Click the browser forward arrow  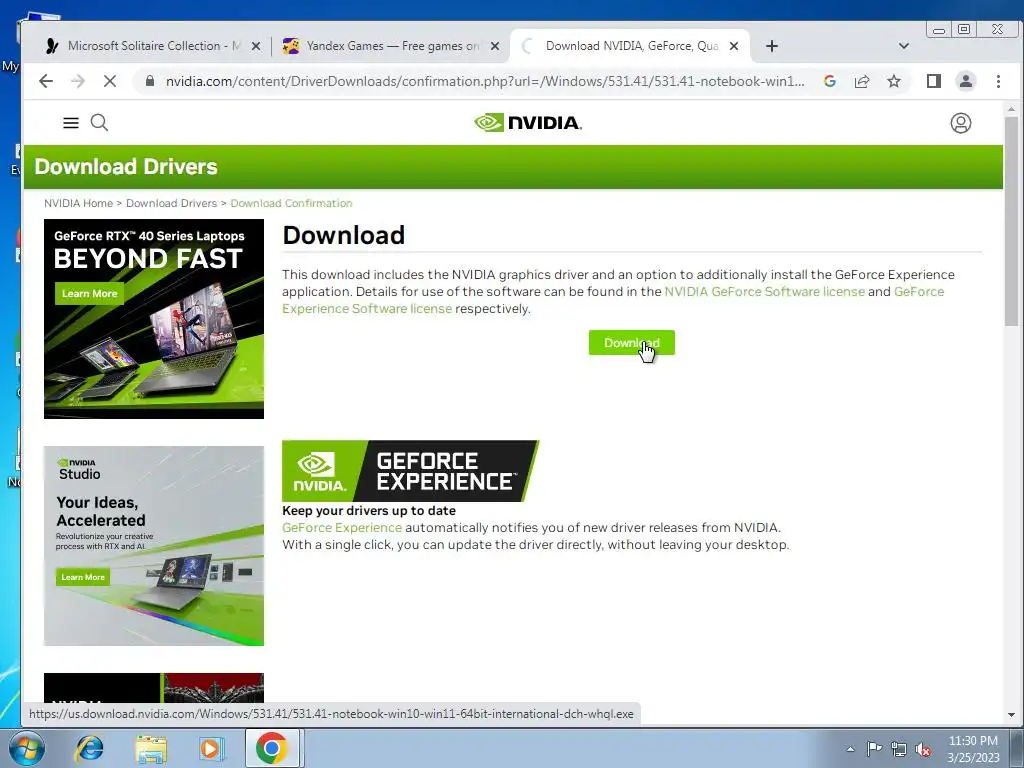click(x=78, y=81)
